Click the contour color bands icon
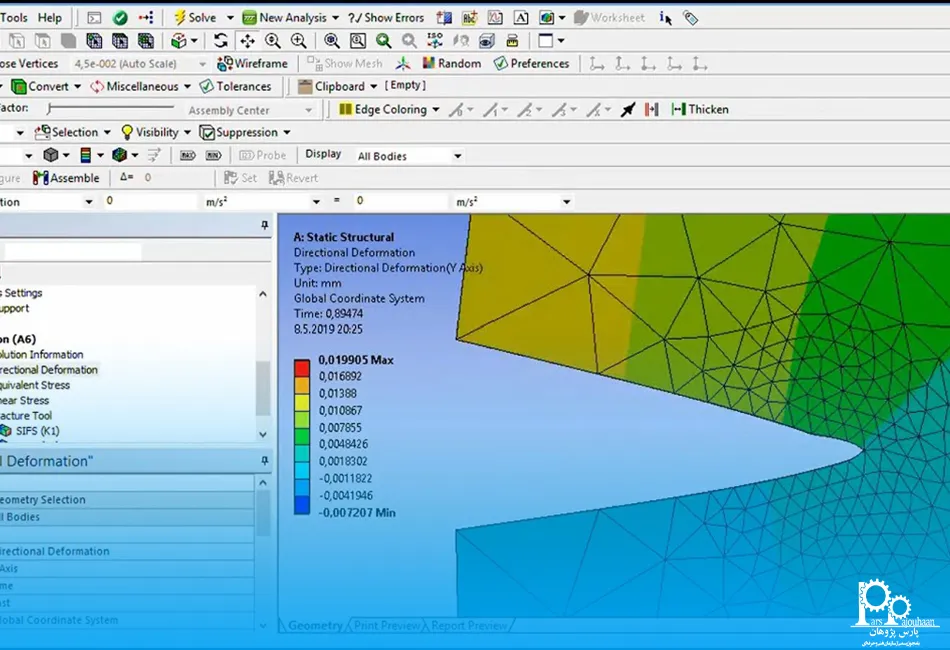The width and height of the screenshot is (950, 650). [x=85, y=155]
